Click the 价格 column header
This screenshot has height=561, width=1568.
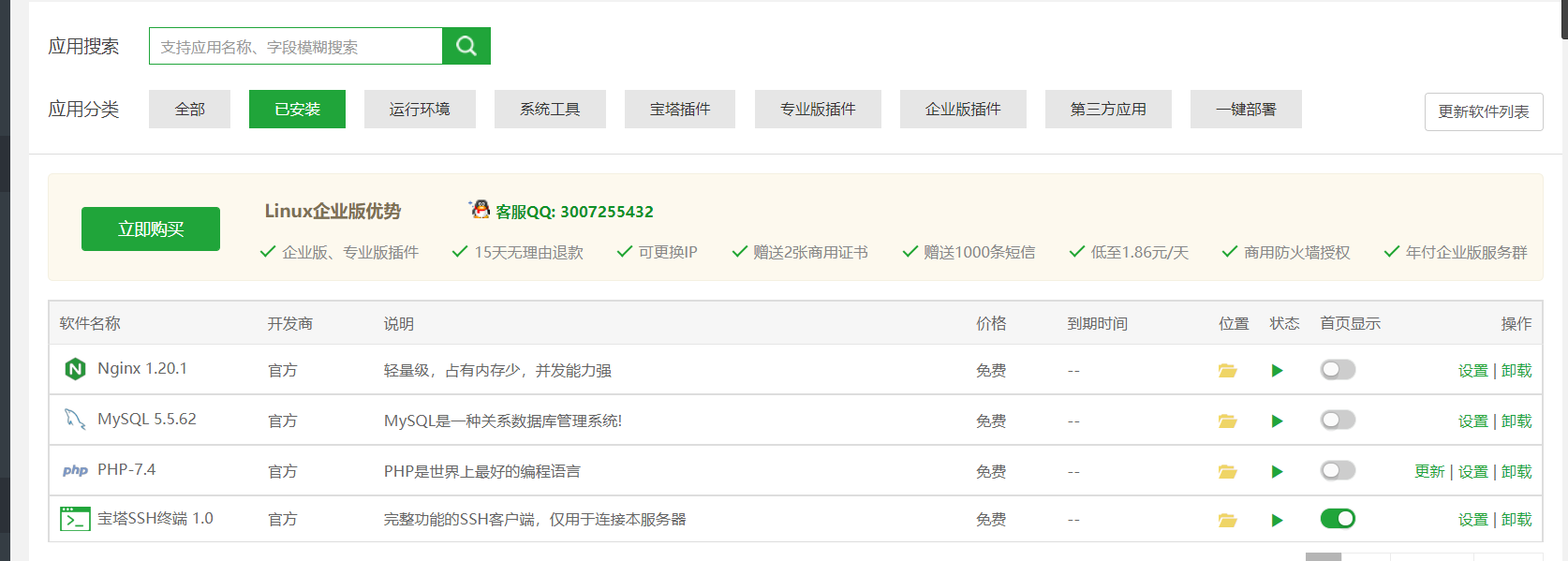pos(991,323)
